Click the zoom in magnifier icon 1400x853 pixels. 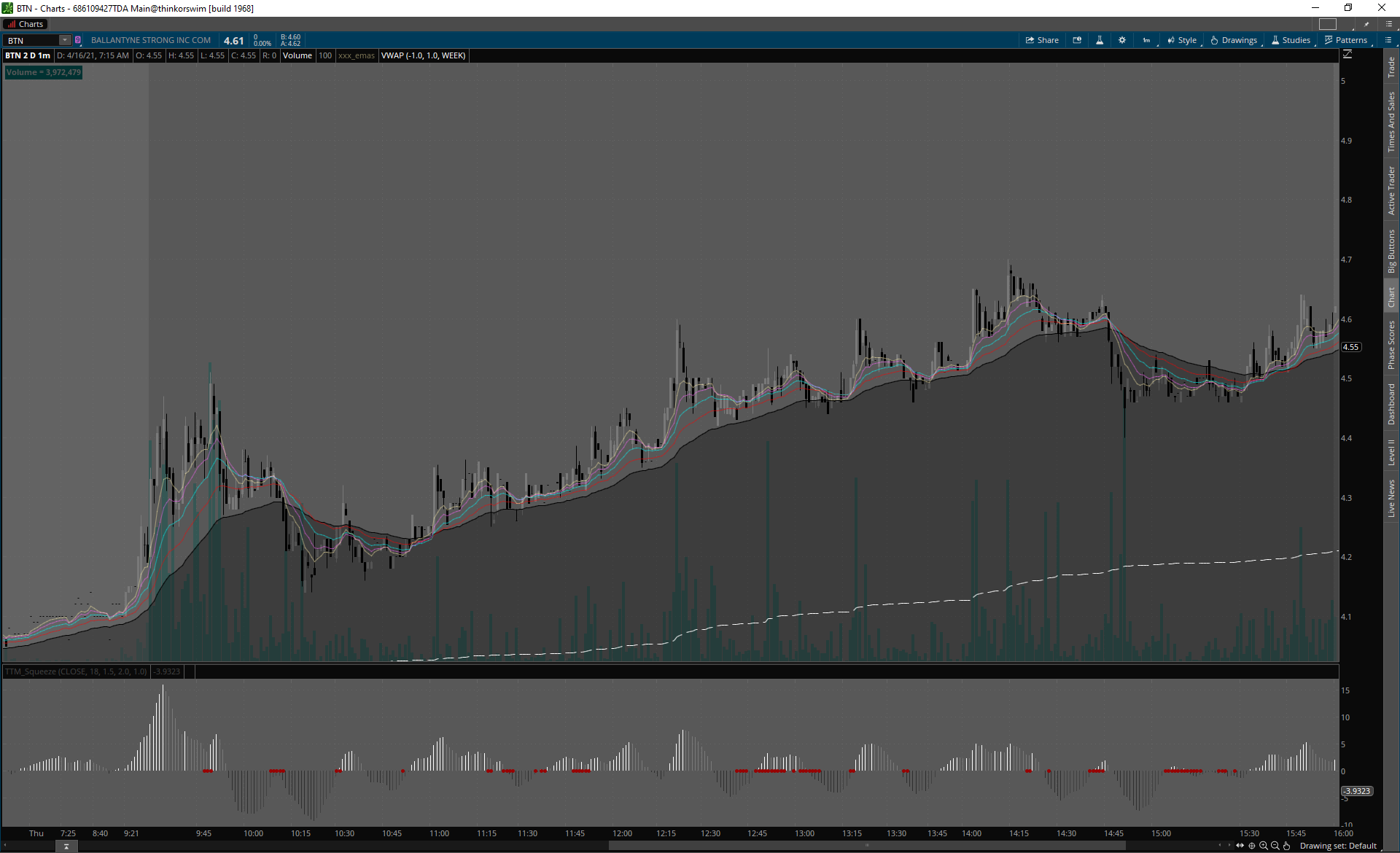[1264, 846]
